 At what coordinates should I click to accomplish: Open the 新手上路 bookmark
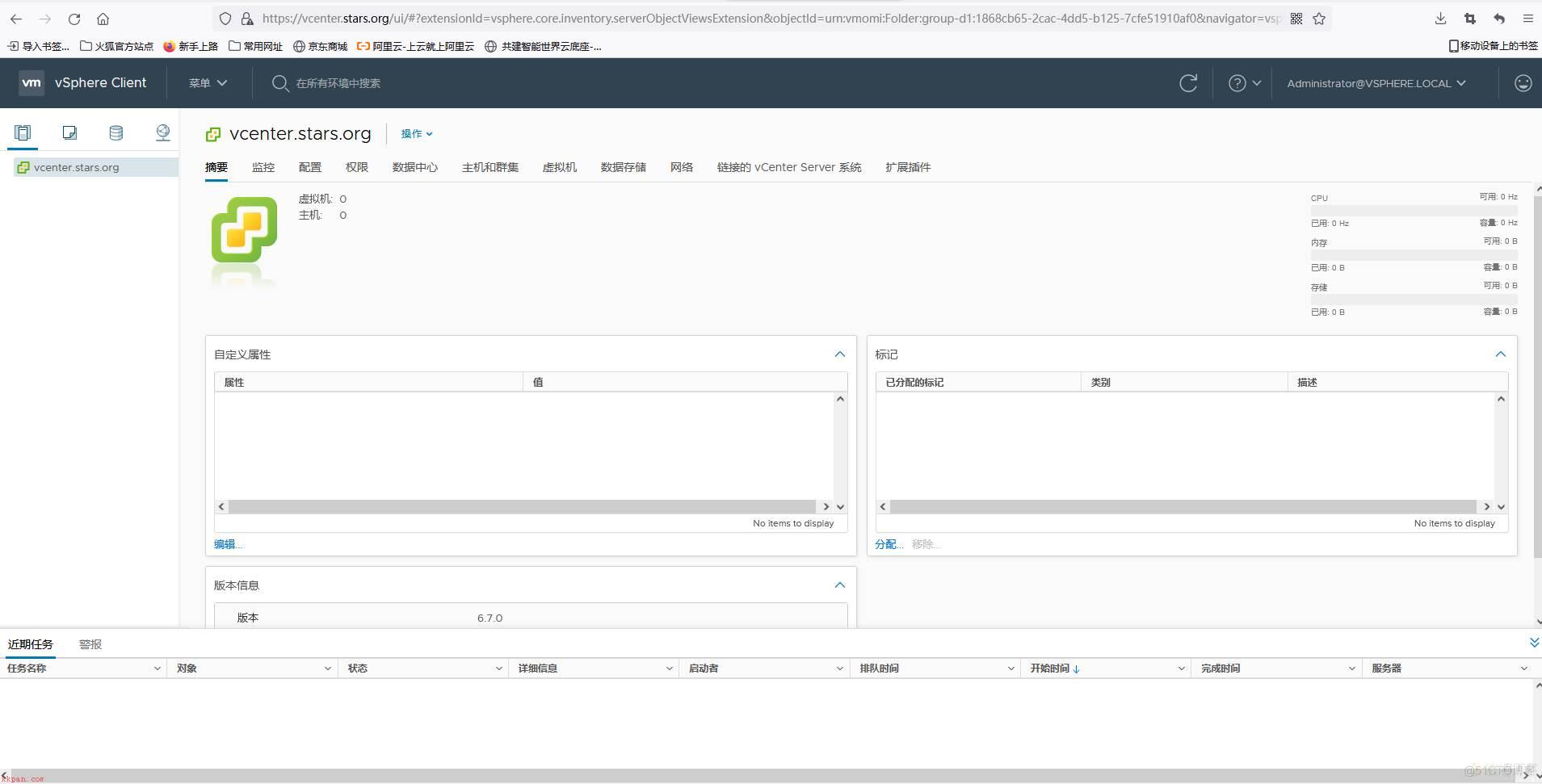tap(191, 46)
